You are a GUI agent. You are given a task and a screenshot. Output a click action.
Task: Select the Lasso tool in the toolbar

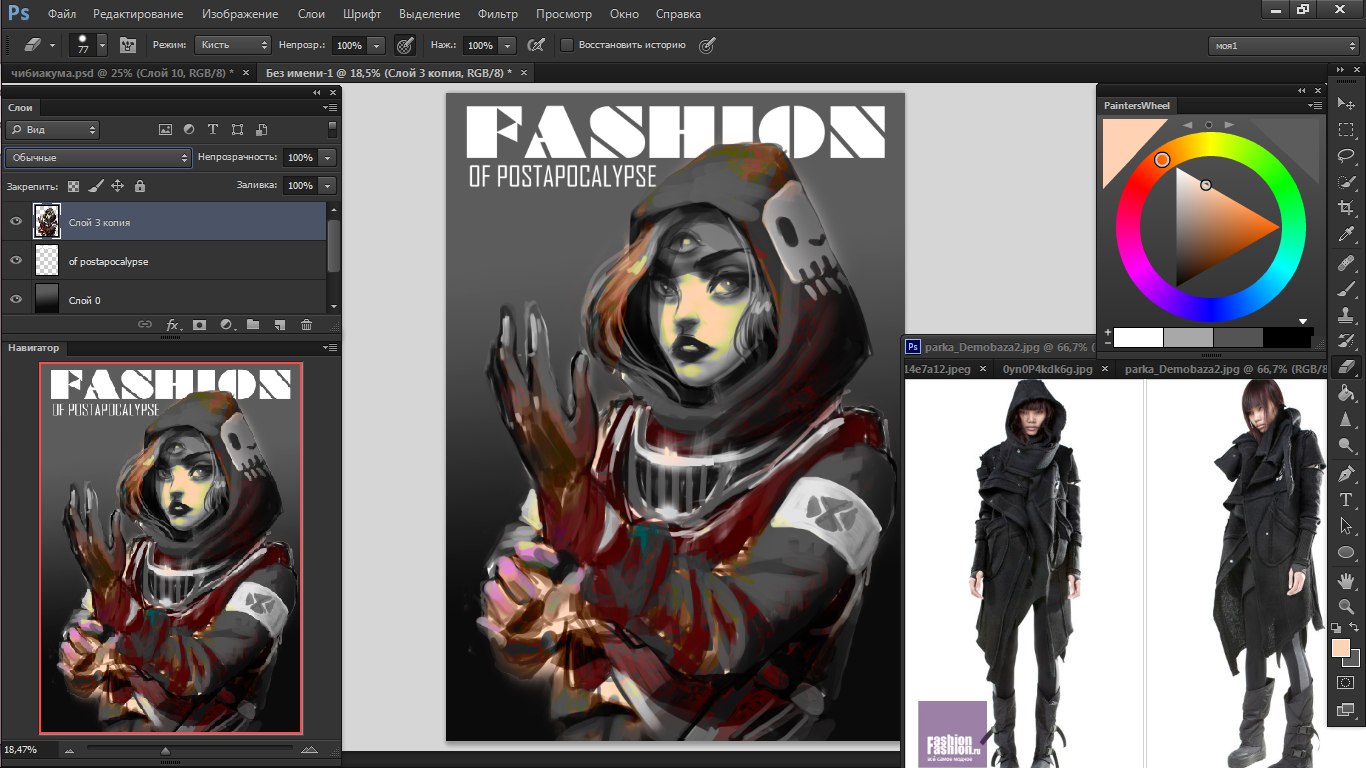1346,156
